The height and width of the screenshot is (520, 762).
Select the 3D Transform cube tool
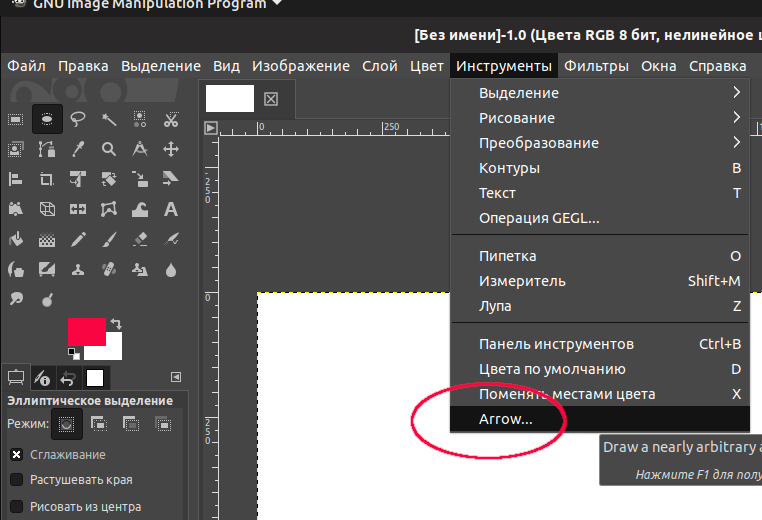tap(47, 209)
